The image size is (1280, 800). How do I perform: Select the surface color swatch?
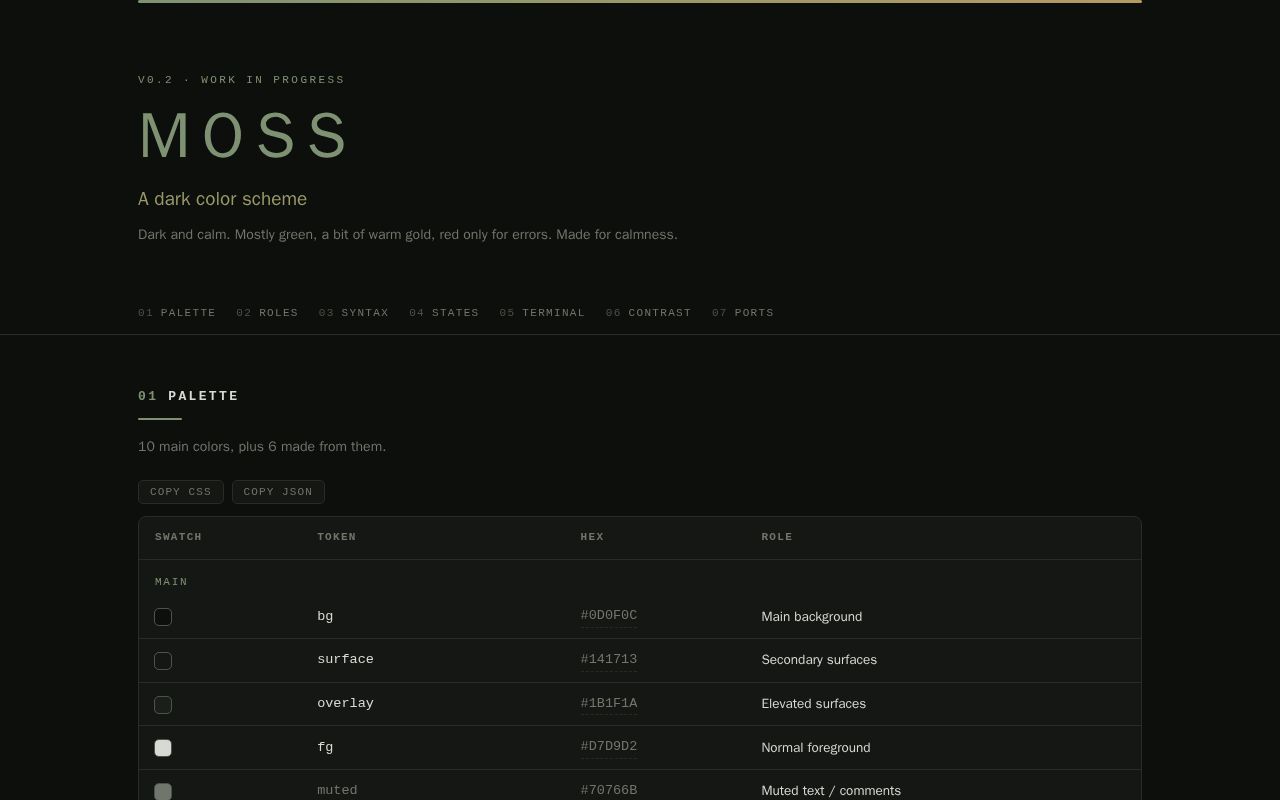(163, 661)
